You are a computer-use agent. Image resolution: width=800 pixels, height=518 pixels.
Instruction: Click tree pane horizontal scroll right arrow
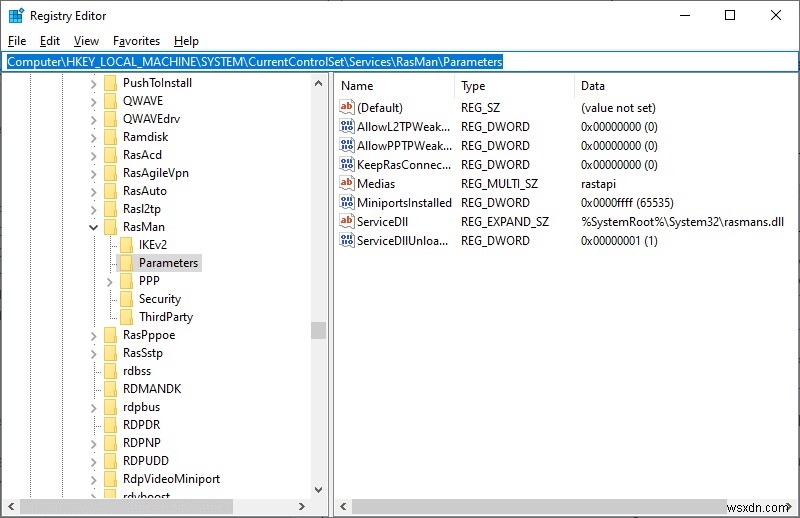click(302, 506)
